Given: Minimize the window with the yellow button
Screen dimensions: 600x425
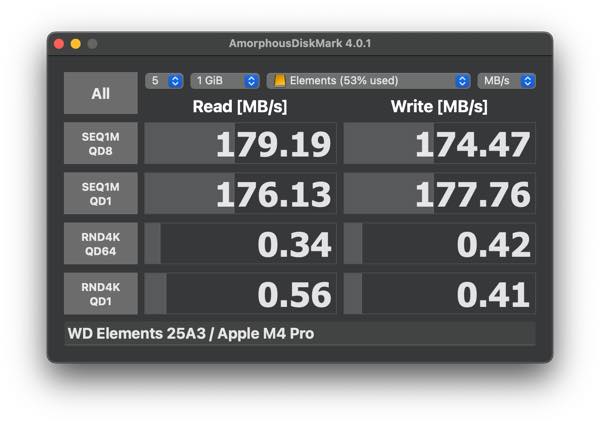Looking at the screenshot, I should [x=76, y=44].
